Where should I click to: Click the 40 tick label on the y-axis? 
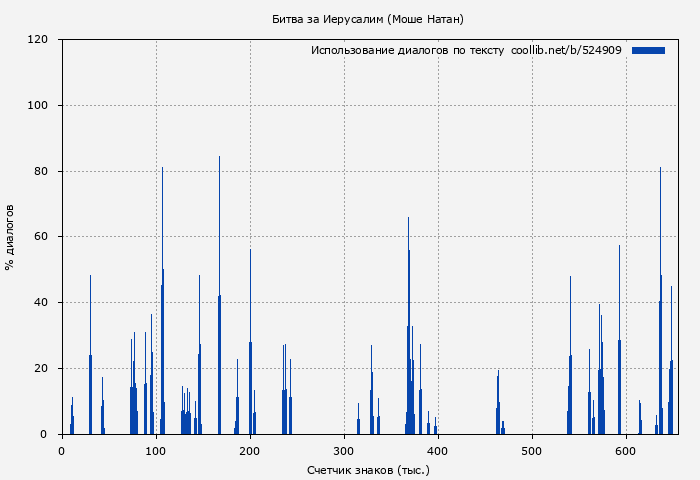[x=41, y=303]
